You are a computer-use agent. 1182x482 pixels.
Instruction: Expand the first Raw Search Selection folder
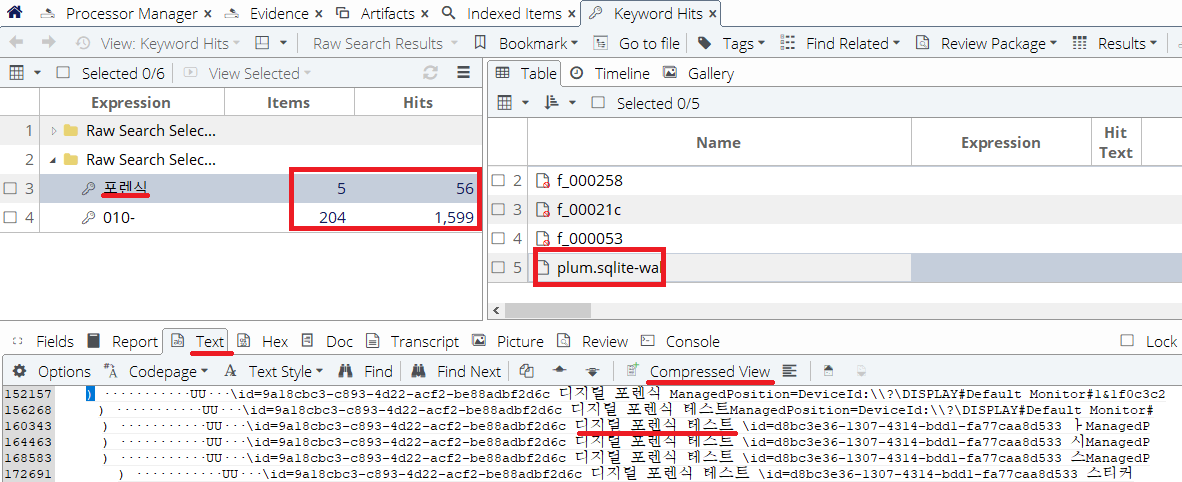tap(54, 131)
